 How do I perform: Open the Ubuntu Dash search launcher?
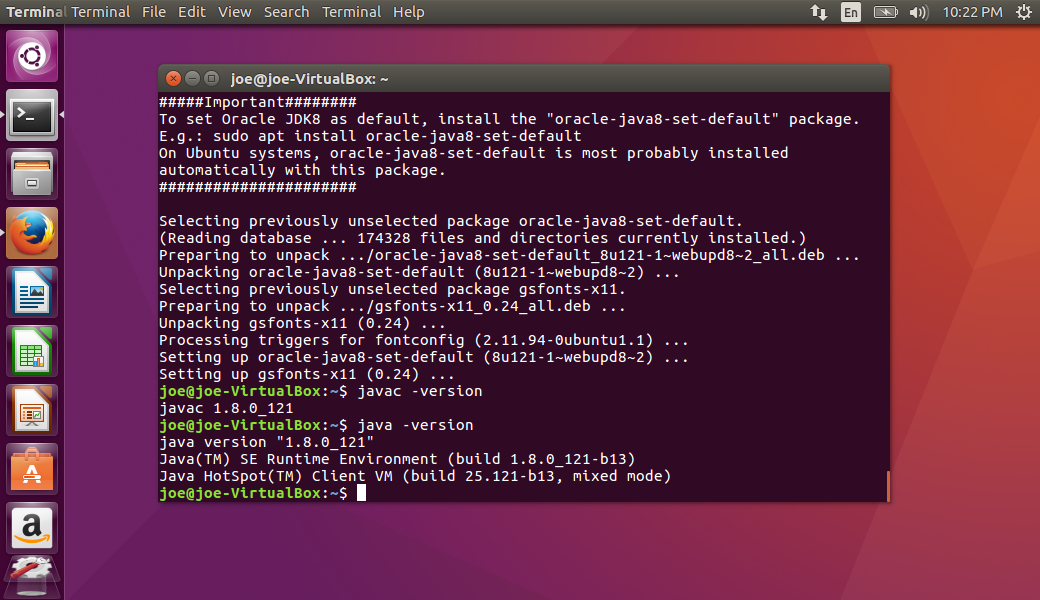[32, 56]
